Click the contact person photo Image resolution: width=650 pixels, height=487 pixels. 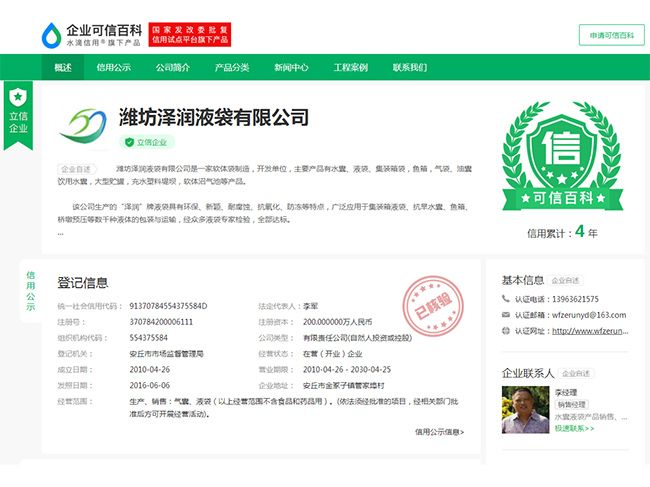click(525, 409)
